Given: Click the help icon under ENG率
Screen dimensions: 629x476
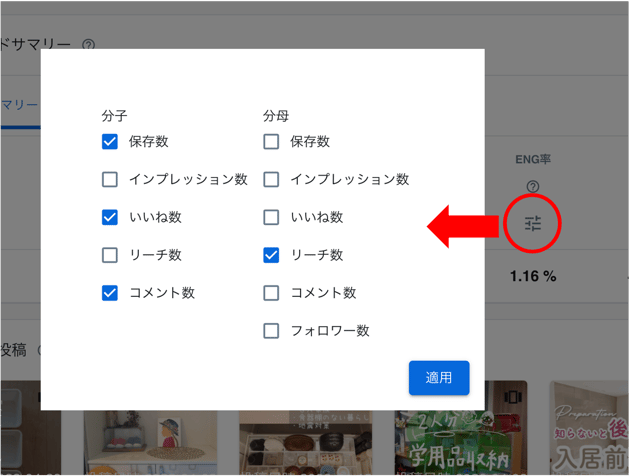Looking at the screenshot, I should tap(532, 187).
